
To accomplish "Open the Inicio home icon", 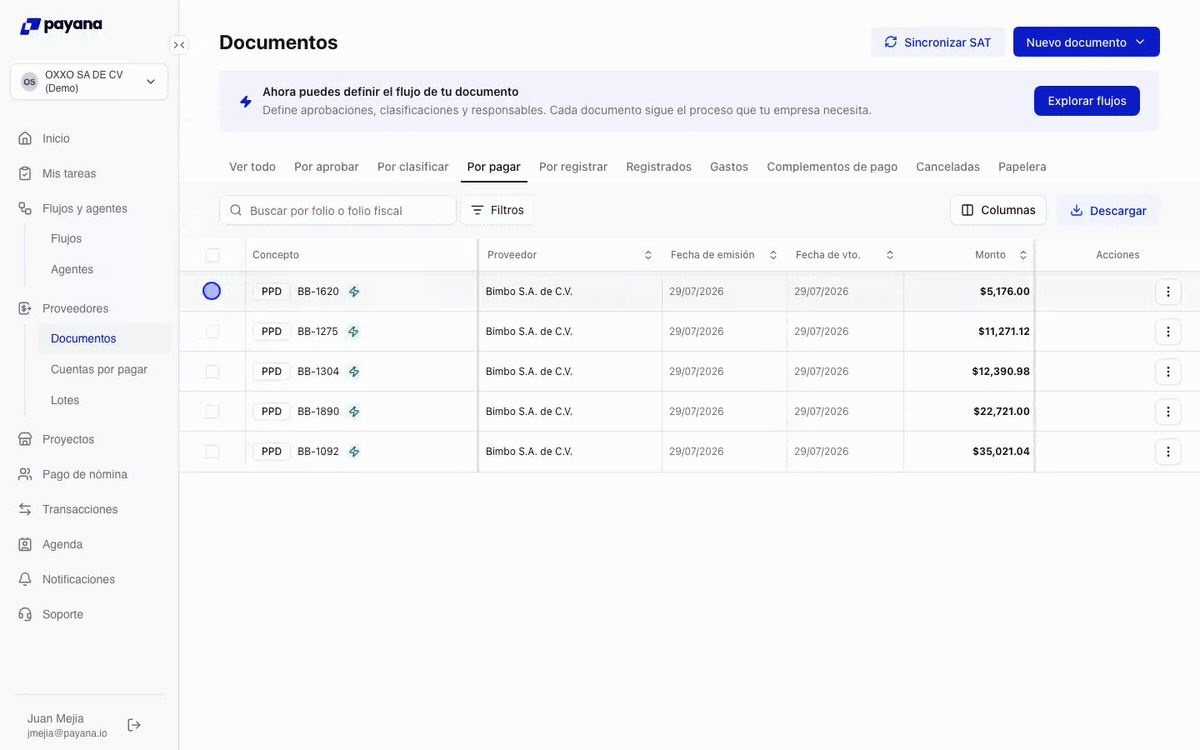I will 25,138.
